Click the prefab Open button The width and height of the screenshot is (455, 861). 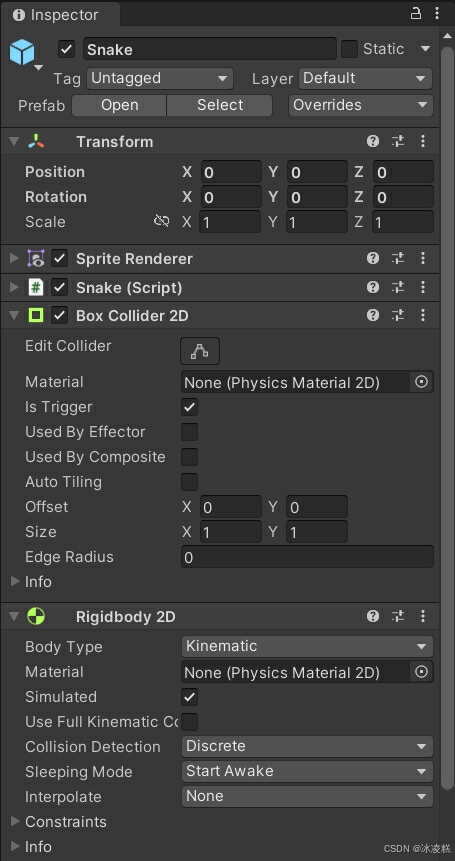click(x=119, y=105)
